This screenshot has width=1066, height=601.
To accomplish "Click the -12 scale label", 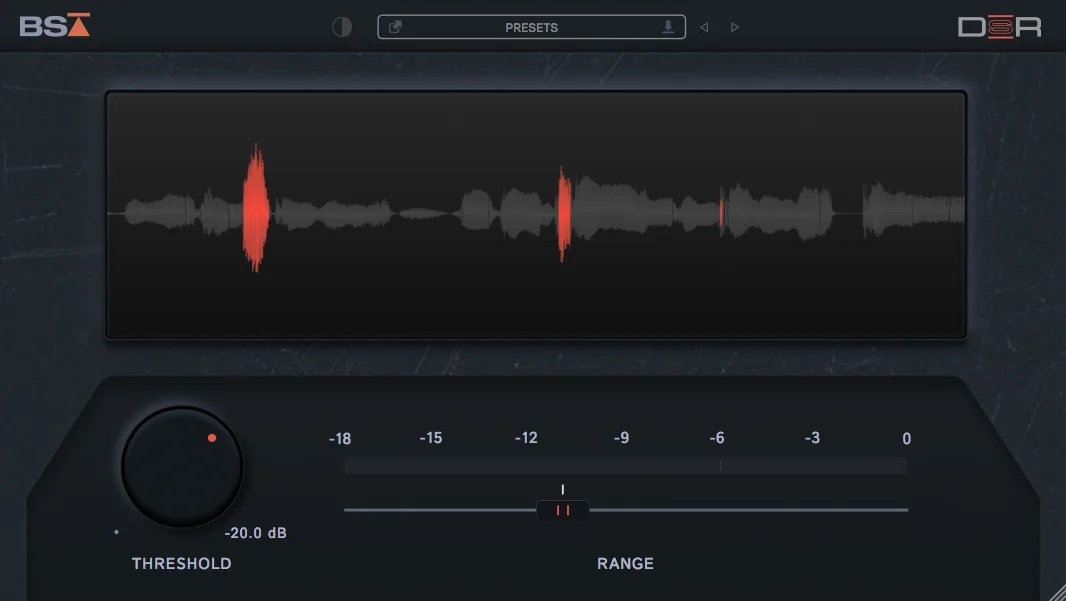I will tap(526, 438).
